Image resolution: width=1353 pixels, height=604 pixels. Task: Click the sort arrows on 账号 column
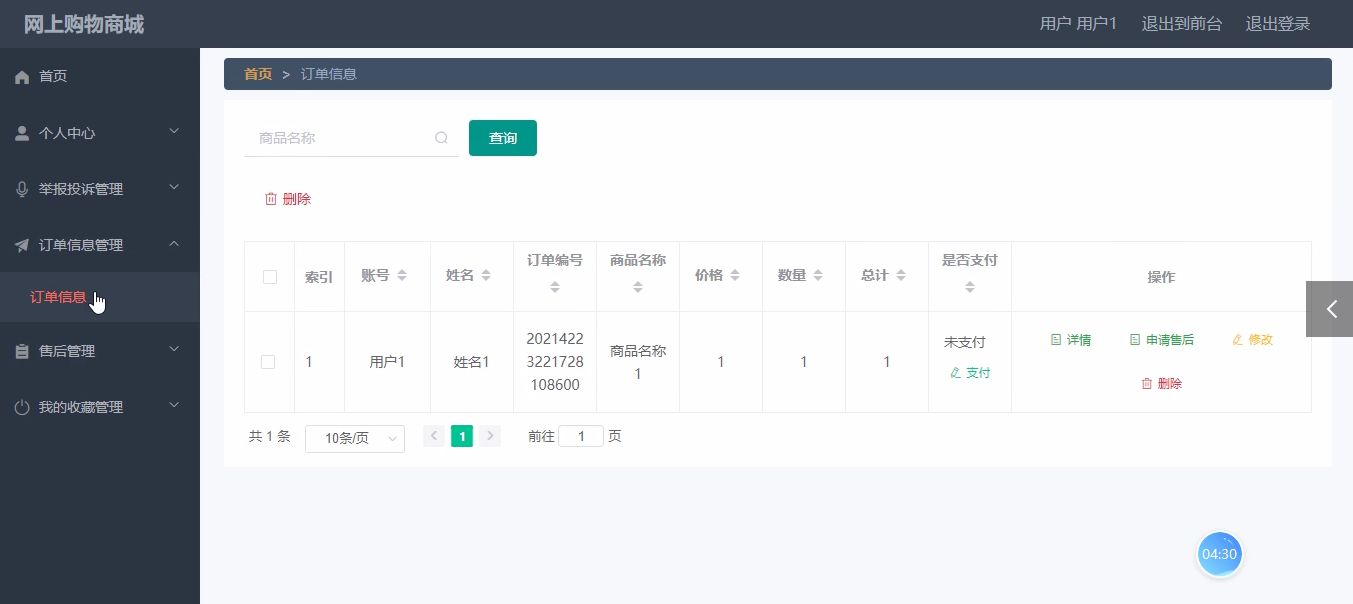click(402, 276)
